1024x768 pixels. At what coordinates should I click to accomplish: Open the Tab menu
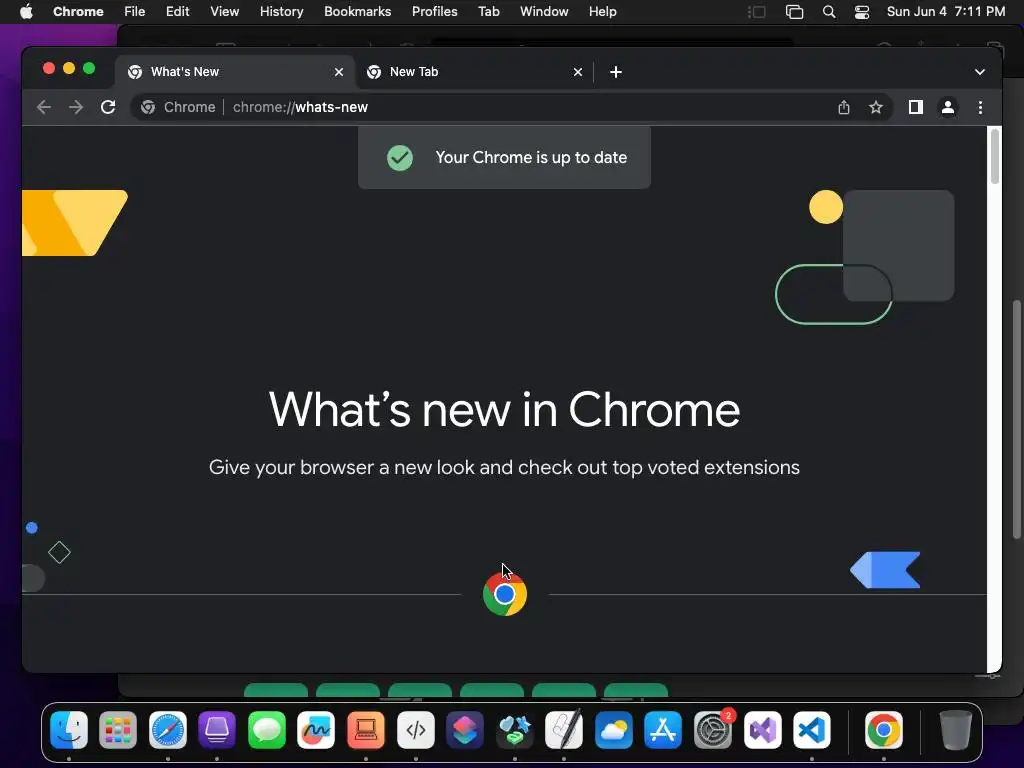(488, 12)
